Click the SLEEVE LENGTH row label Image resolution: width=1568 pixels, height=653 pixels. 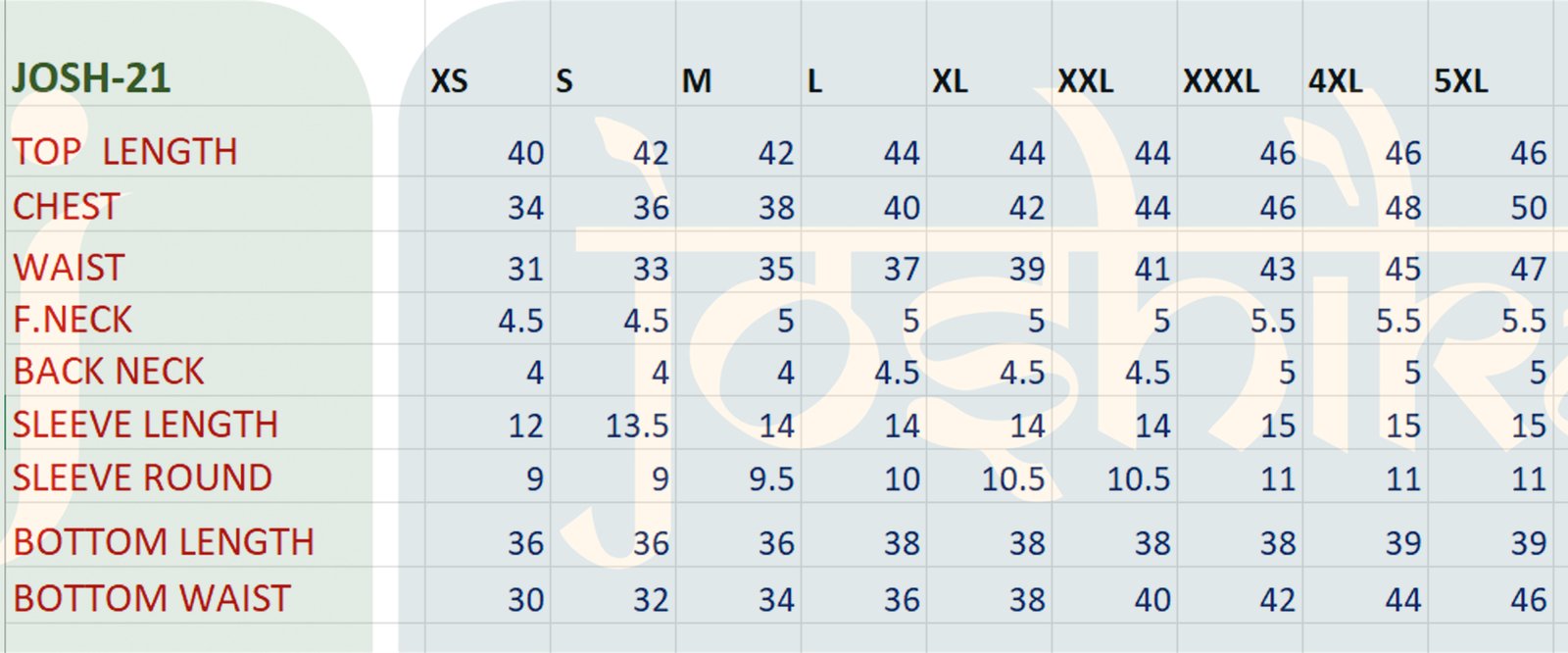145,425
